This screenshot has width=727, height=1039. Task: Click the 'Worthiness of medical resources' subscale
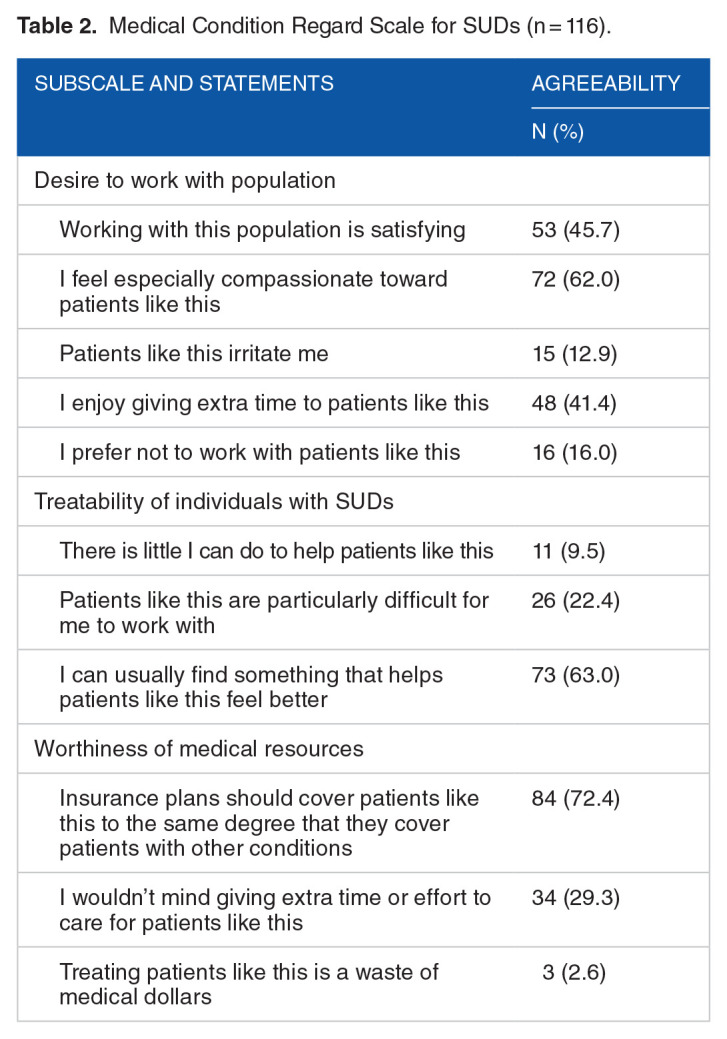(199, 748)
